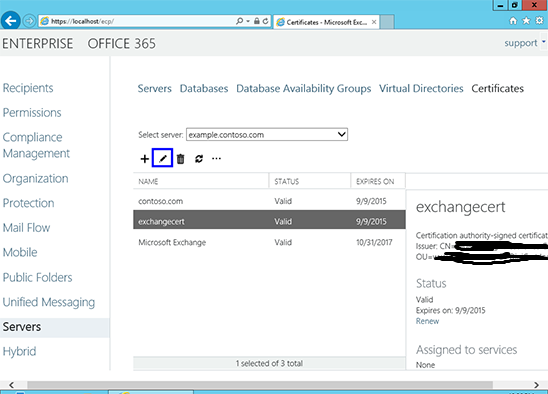The width and height of the screenshot is (548, 394).
Task: Open the more options ellipsis menu
Action: click(216, 159)
